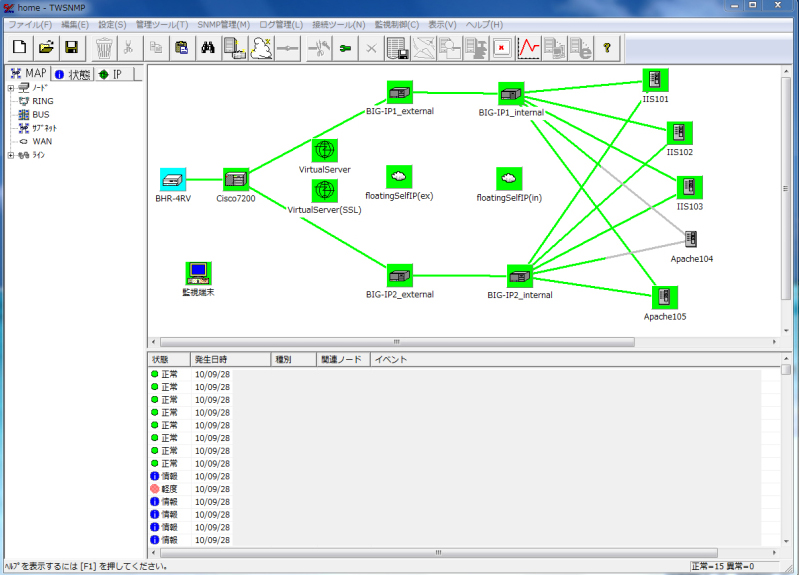Image resolution: width=799 pixels, height=575 pixels.
Task: Select the BIG-IP1_external node icon
Action: click(x=399, y=93)
